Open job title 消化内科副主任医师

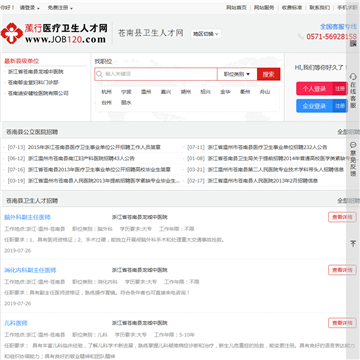30,270
